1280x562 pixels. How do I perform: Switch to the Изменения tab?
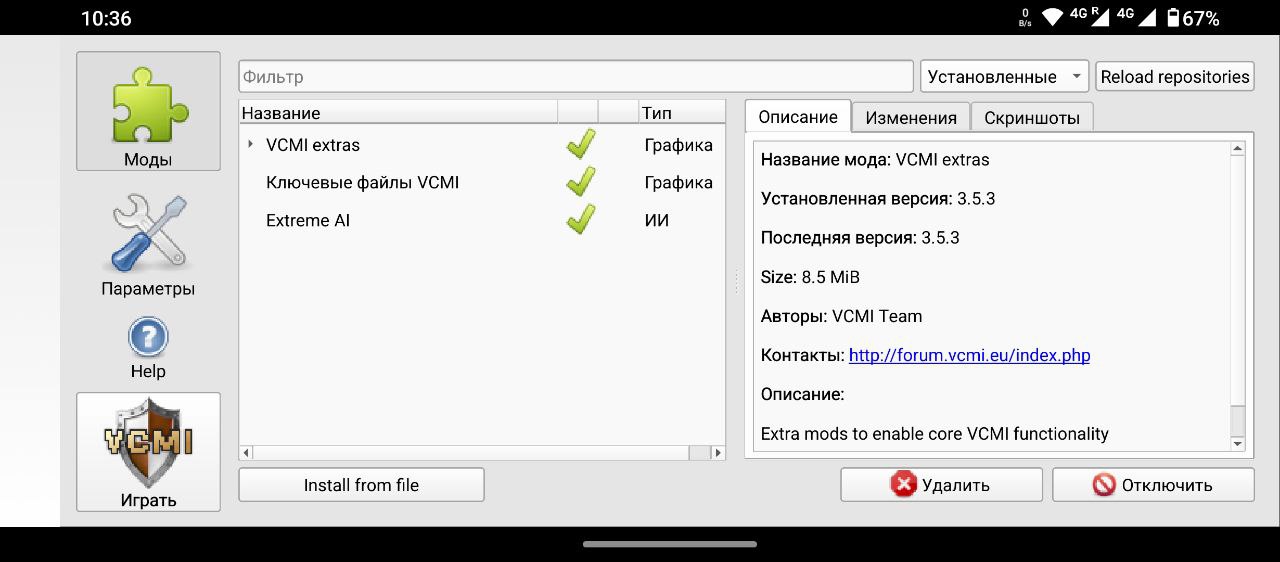pos(911,118)
